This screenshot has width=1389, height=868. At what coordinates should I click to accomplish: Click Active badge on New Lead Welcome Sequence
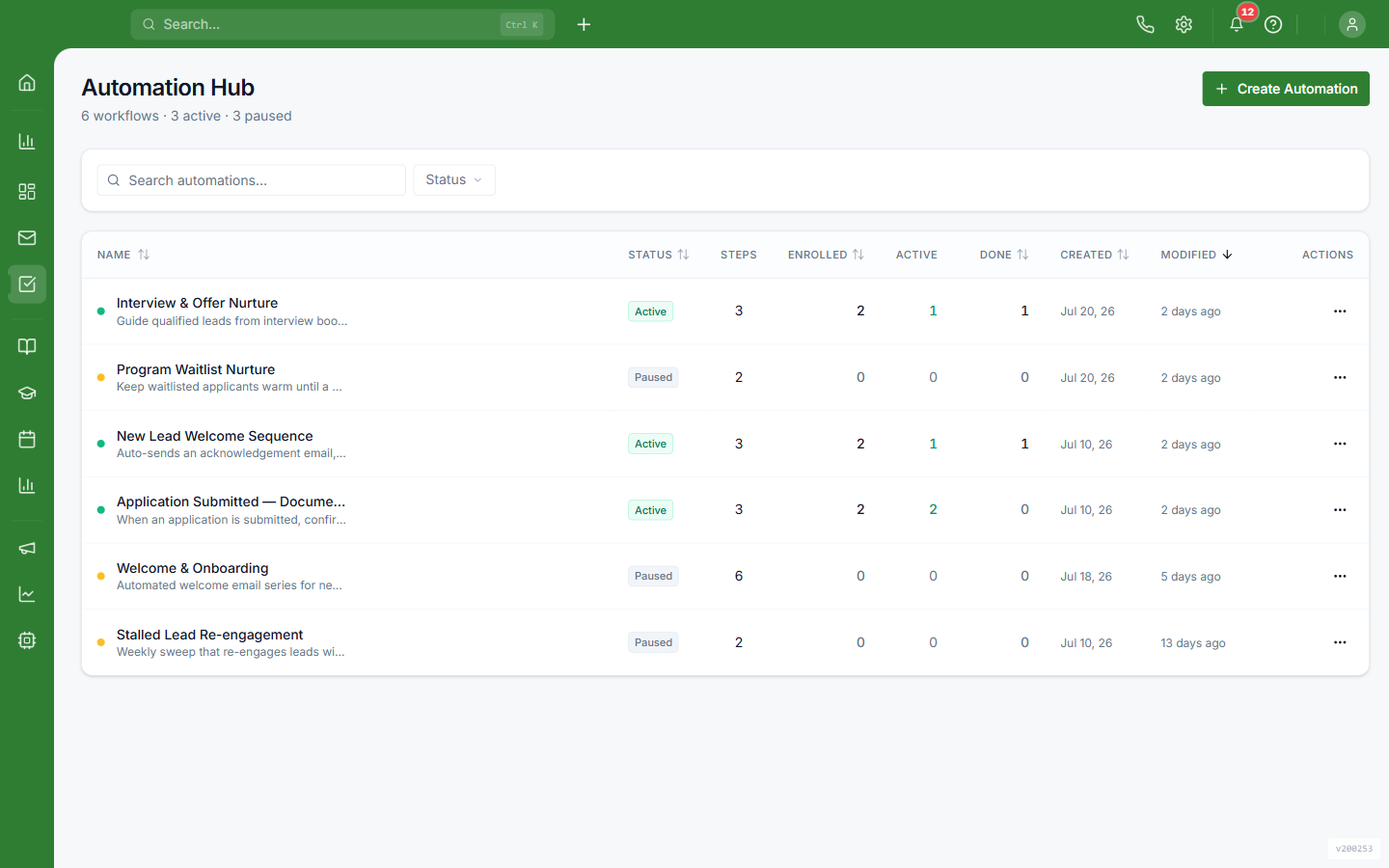[x=650, y=444]
